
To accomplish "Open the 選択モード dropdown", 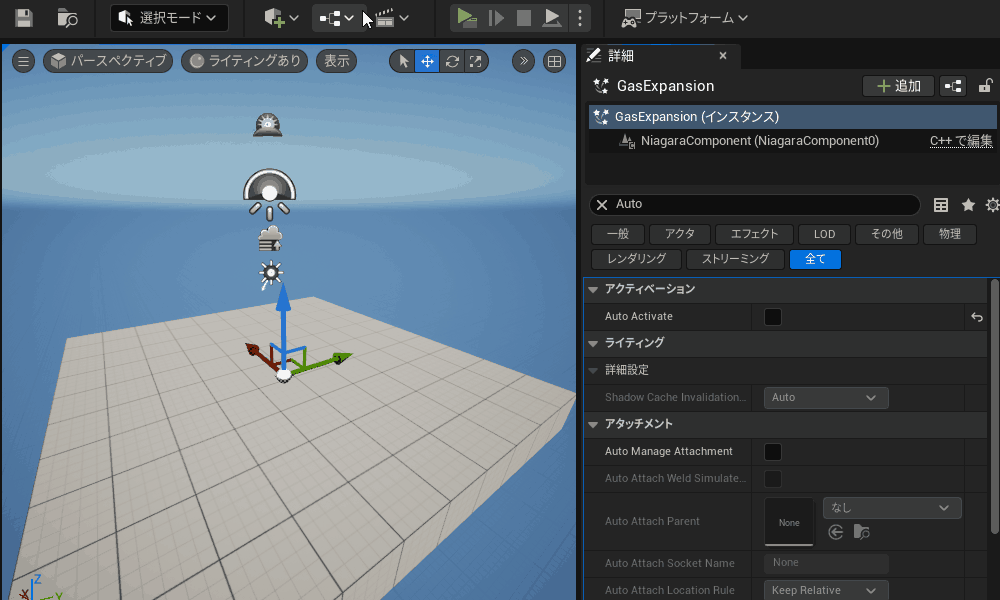I will tap(169, 18).
